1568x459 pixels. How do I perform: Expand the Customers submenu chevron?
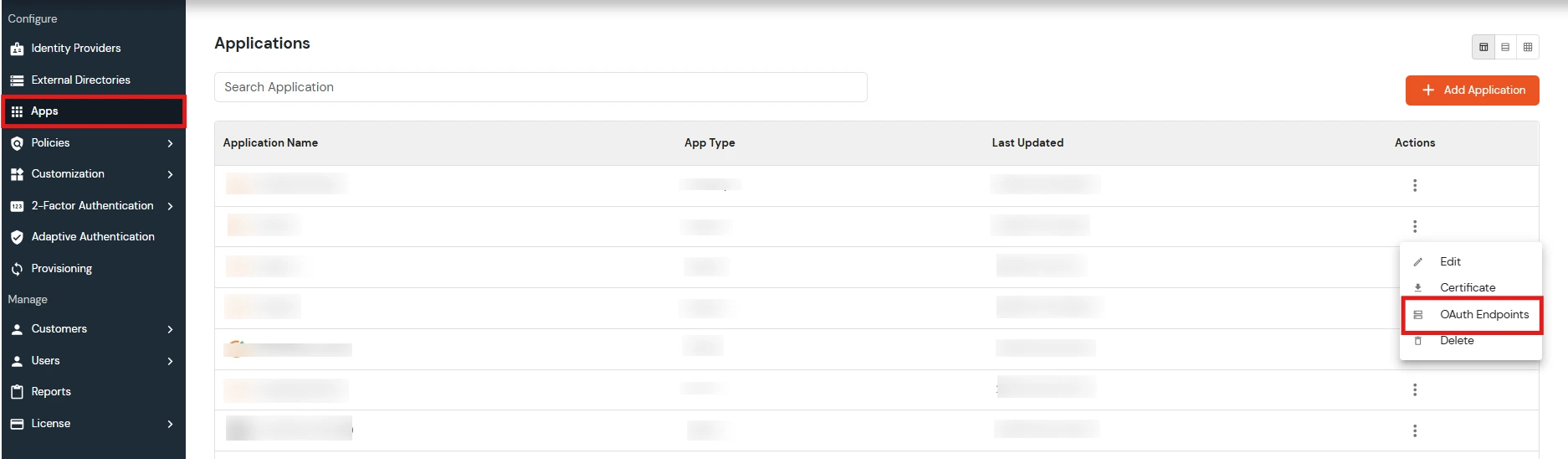(x=170, y=329)
